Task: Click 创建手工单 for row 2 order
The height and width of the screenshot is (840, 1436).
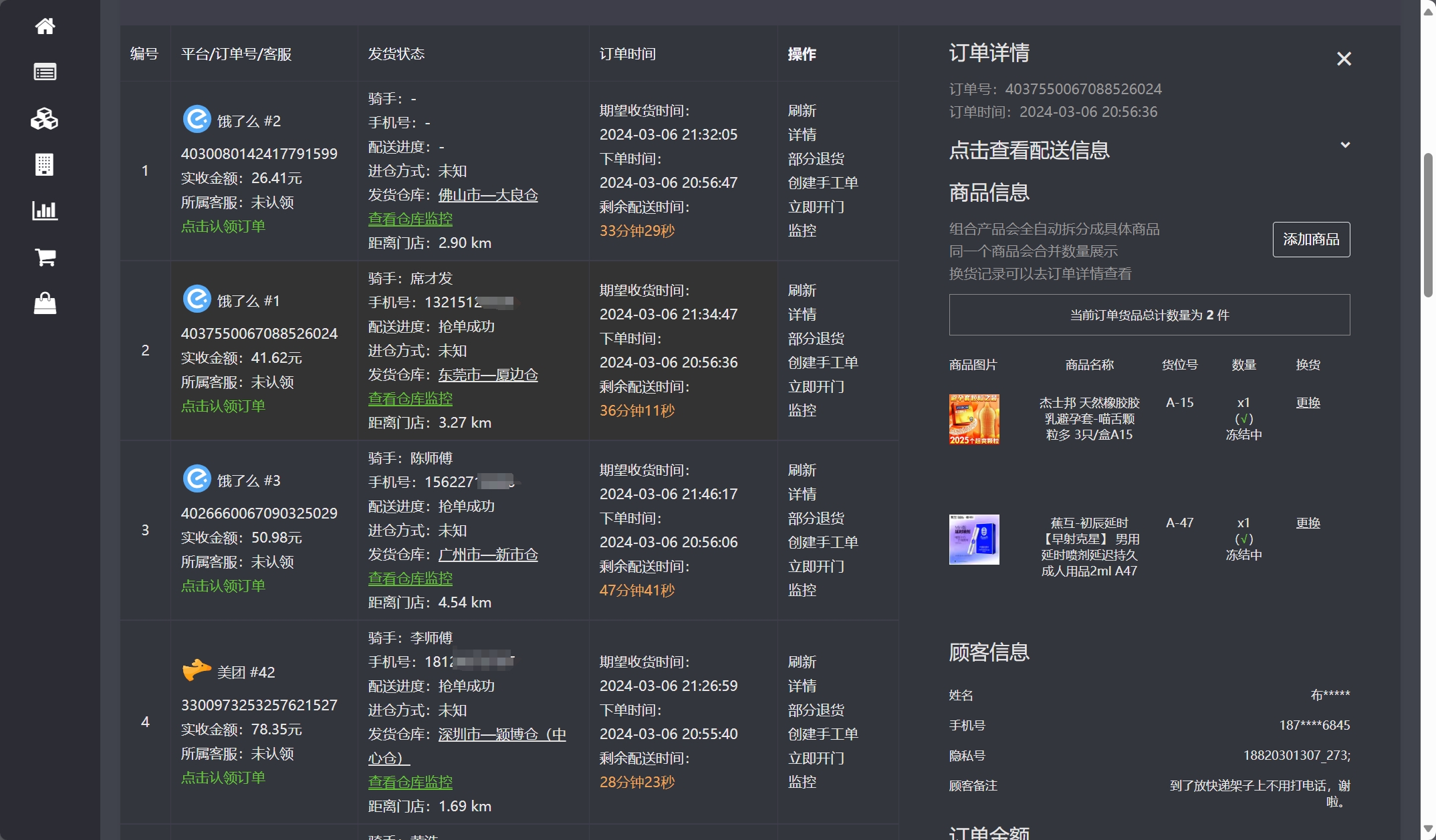Action: (x=823, y=363)
